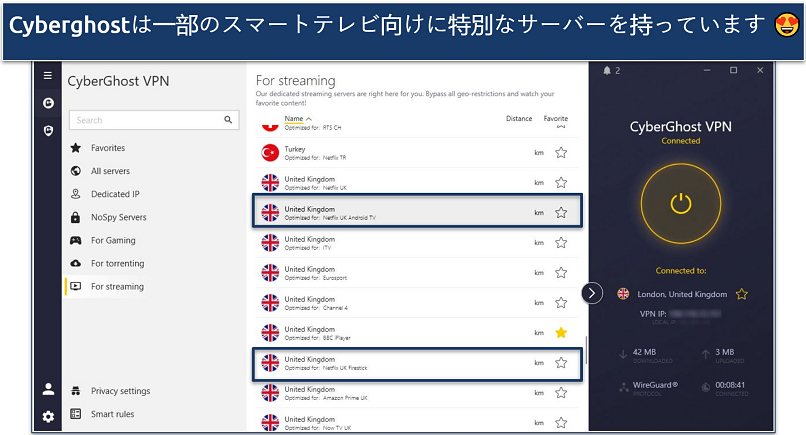Unfavorite the BBC iPlayer server star
The image size is (806, 435).
[561, 332]
